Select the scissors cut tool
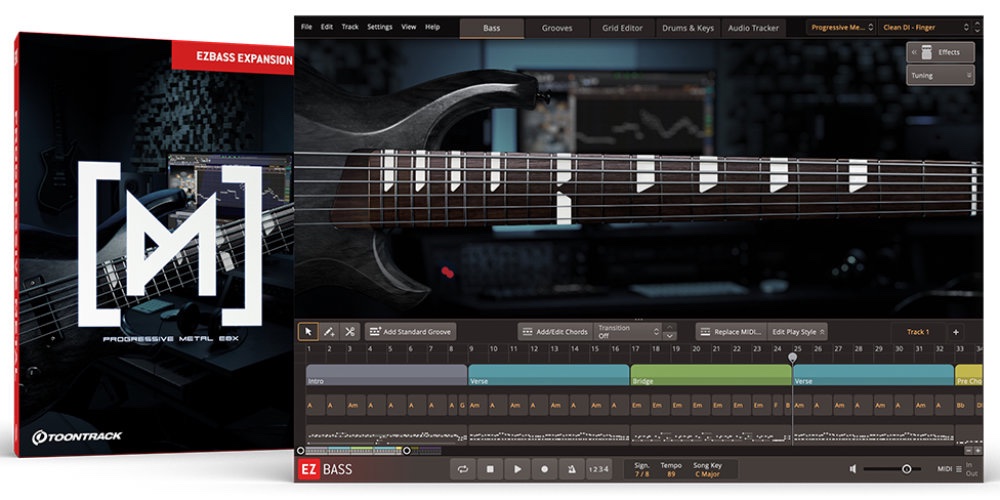This screenshot has width=1000, height=500. click(349, 331)
